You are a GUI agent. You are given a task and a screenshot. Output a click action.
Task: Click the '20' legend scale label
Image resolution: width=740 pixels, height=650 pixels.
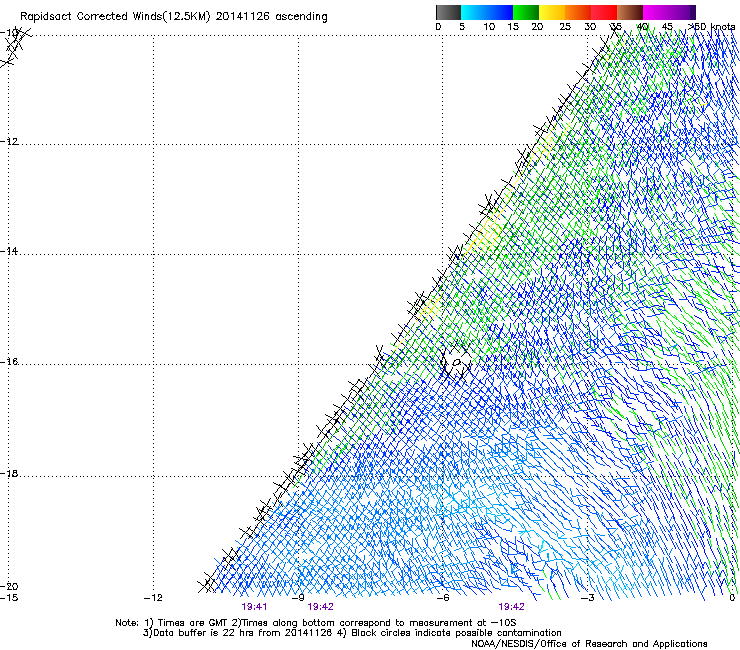tap(537, 27)
